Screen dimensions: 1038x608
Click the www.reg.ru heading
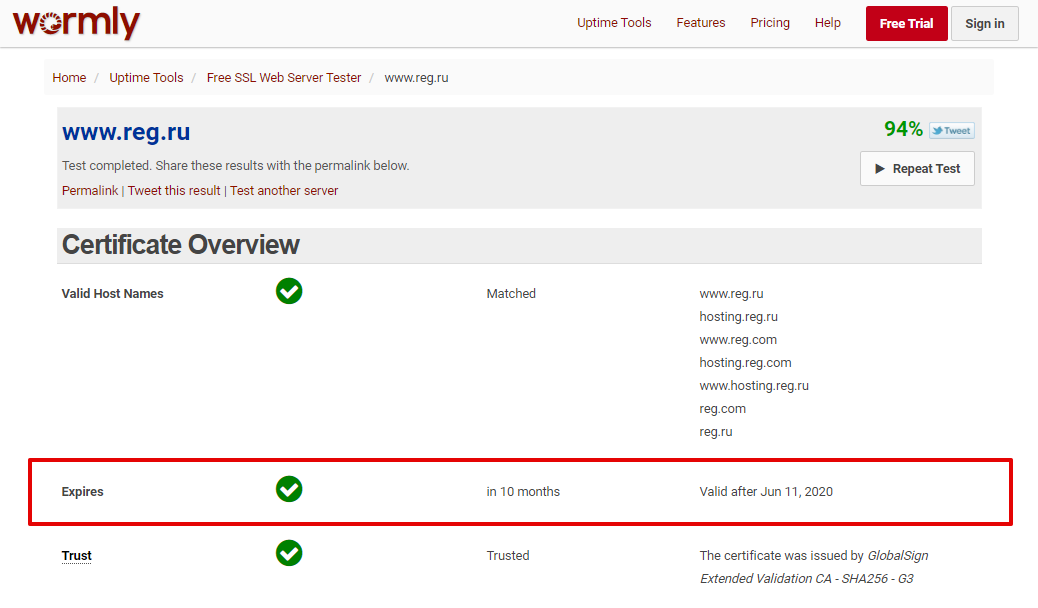point(126,132)
